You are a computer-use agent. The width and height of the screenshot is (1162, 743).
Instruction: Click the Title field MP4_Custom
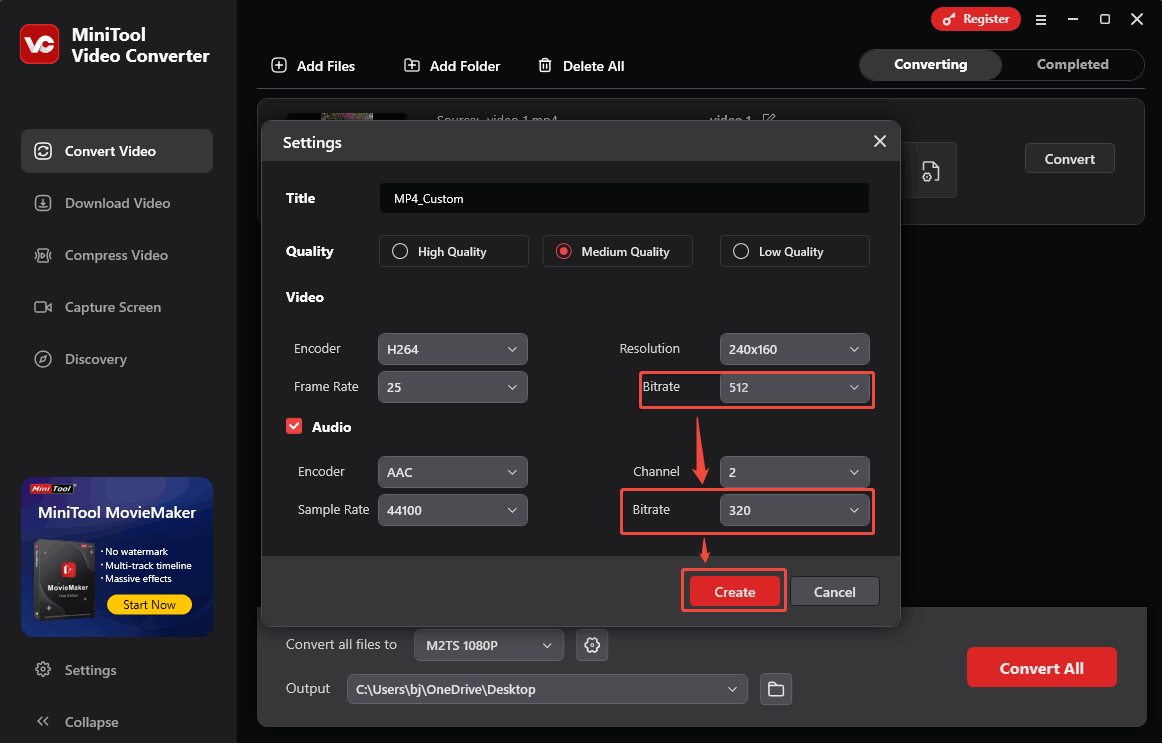click(624, 199)
